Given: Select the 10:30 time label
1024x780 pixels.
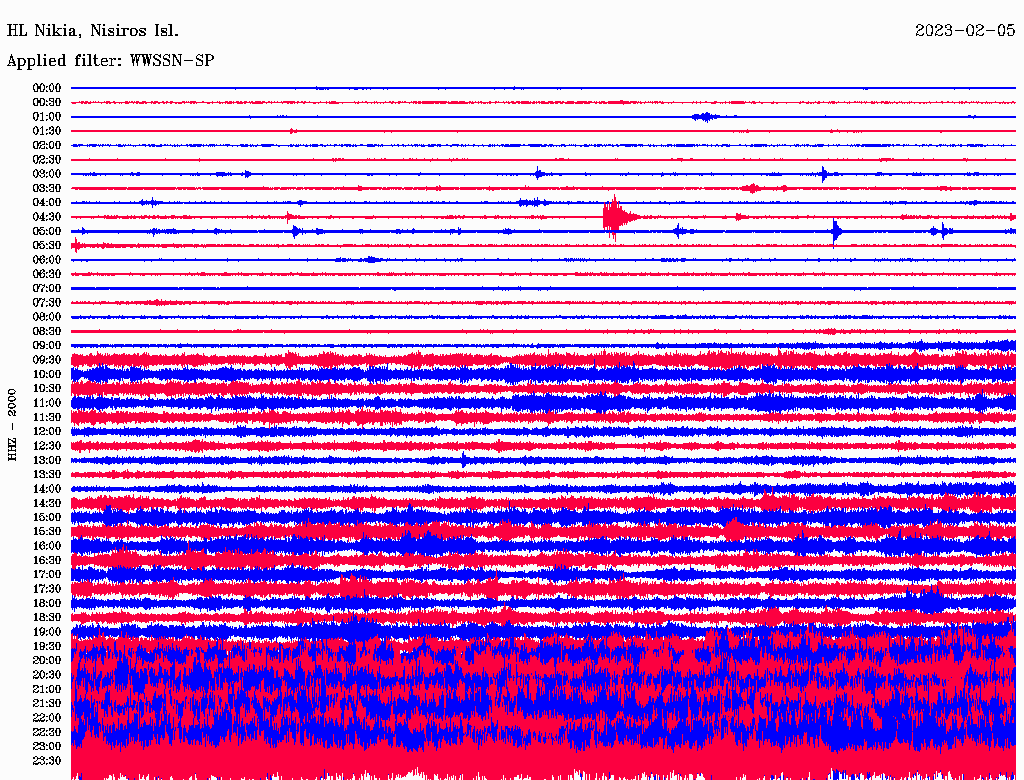Looking at the screenshot, I should coord(46,388).
